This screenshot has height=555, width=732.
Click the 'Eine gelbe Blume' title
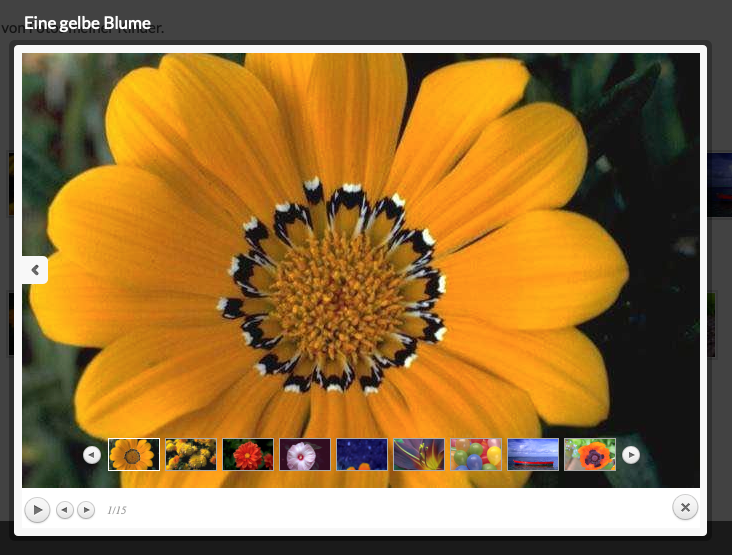88,22
